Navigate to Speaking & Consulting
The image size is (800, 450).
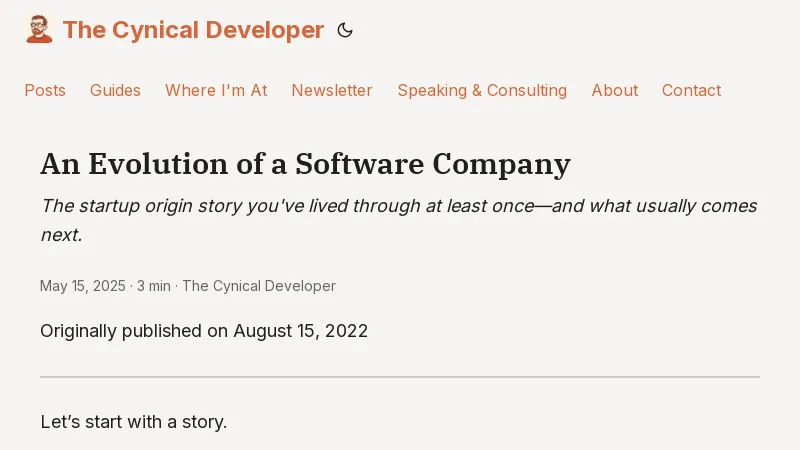(482, 90)
